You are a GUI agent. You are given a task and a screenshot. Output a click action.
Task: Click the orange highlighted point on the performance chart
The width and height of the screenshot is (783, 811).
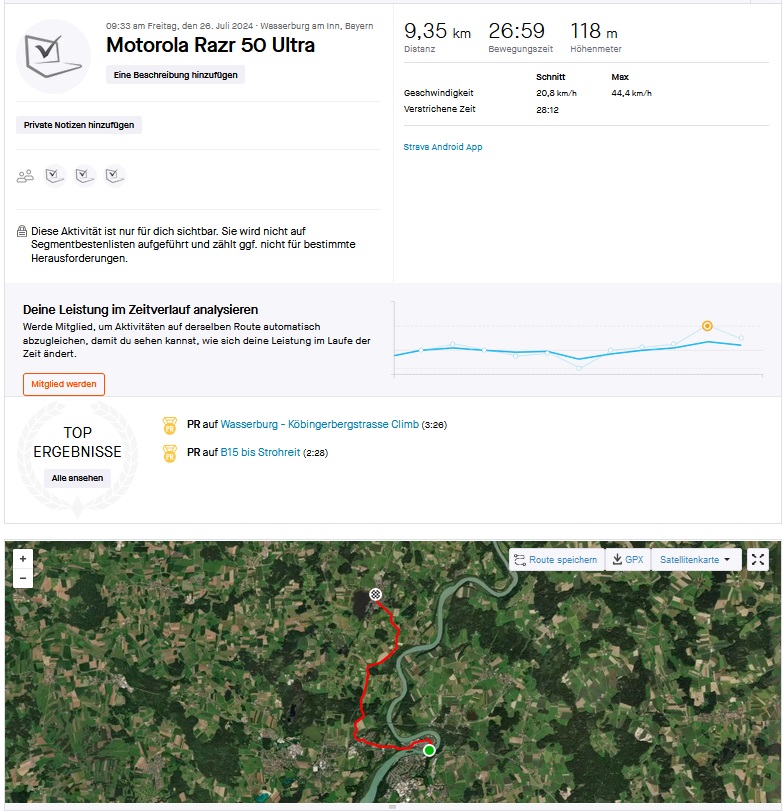707,326
